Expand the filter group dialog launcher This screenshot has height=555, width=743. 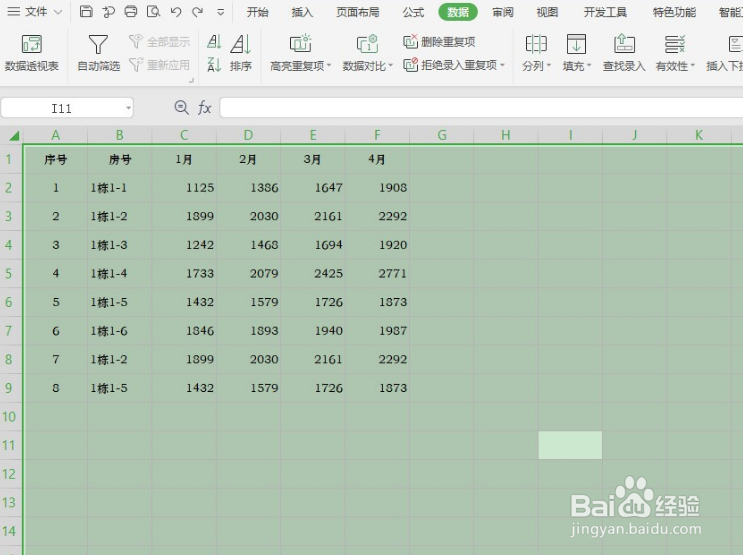point(191,81)
